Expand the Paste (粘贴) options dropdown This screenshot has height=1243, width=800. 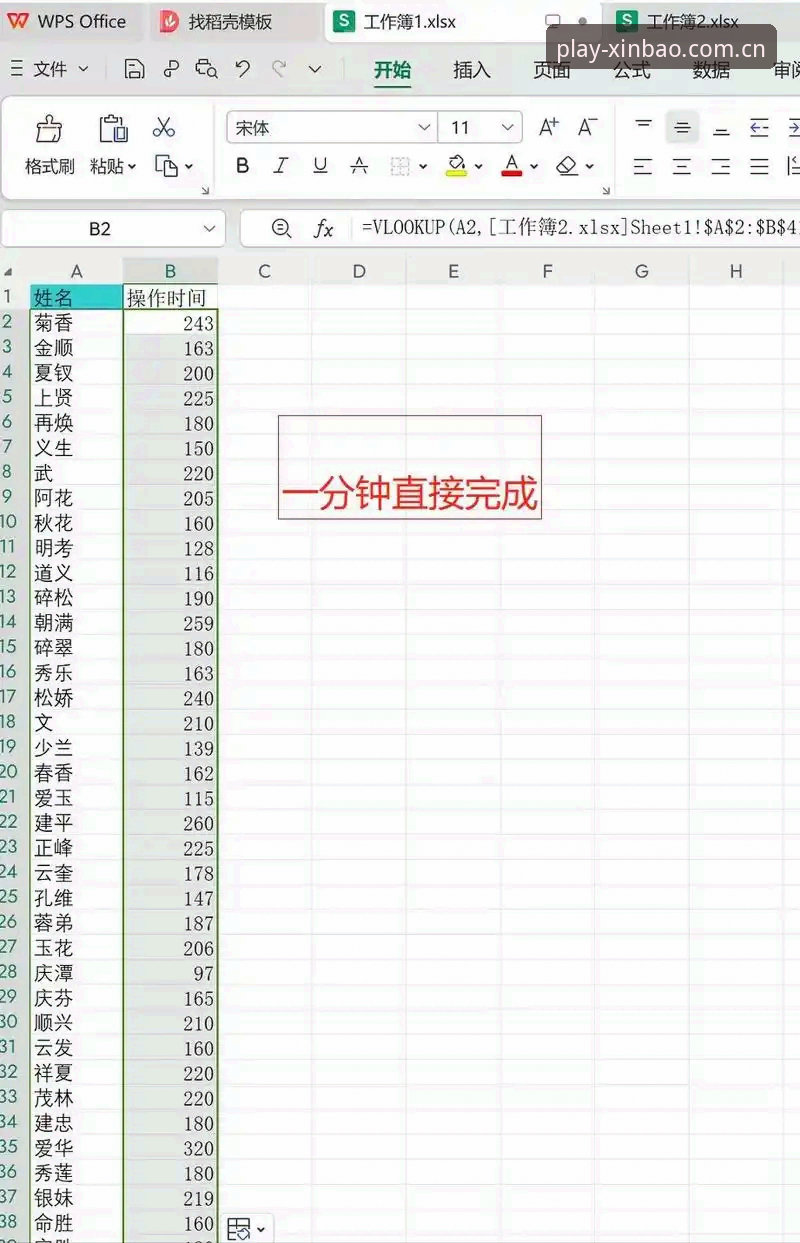(x=131, y=167)
